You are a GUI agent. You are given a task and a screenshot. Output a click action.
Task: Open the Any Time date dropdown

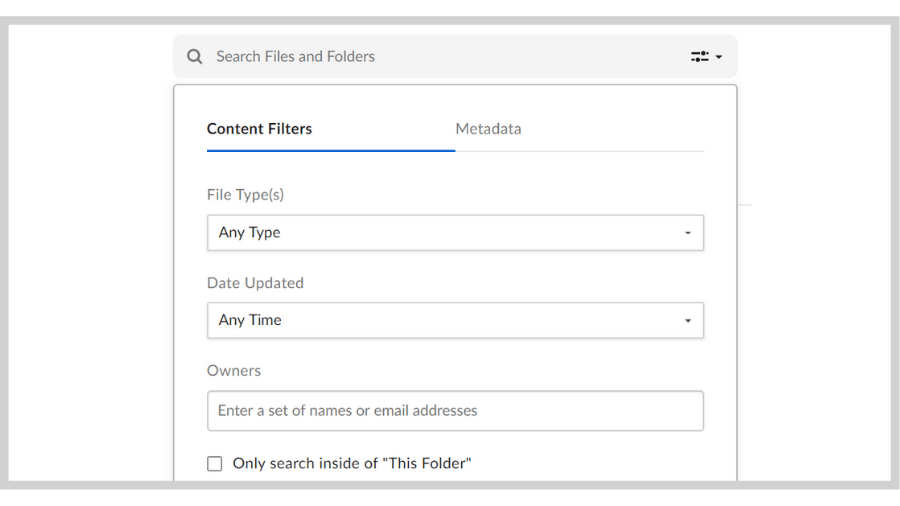click(x=455, y=320)
